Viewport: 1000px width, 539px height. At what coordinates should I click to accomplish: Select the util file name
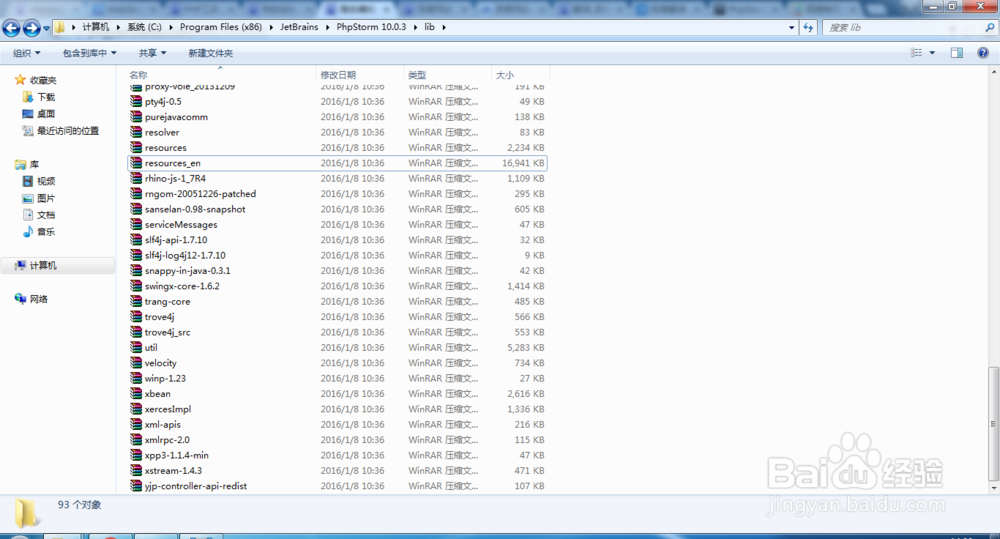[x=151, y=348]
